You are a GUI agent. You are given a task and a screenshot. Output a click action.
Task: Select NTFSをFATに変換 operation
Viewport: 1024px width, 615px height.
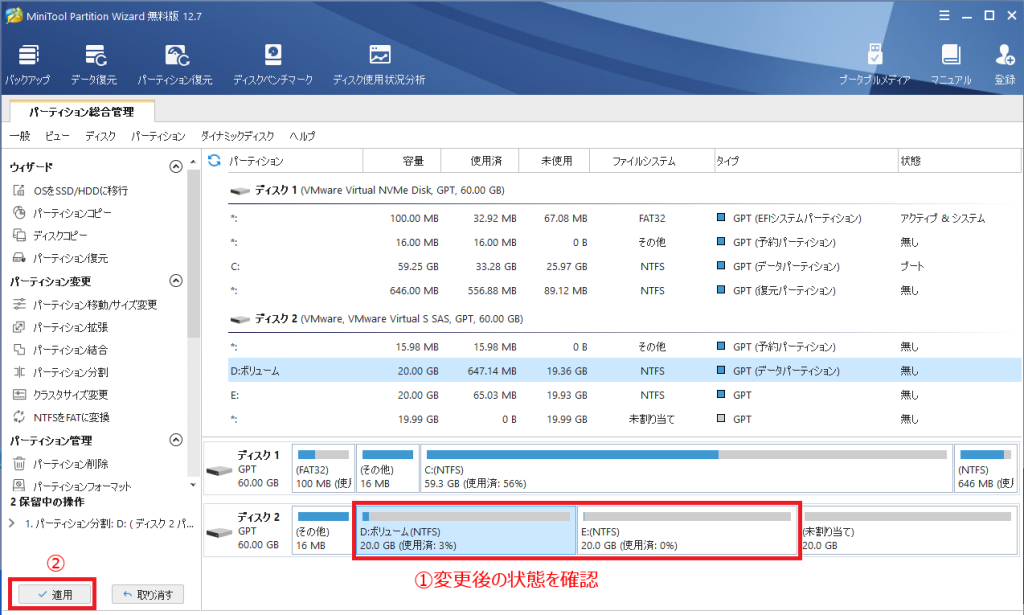pyautogui.click(x=62, y=417)
